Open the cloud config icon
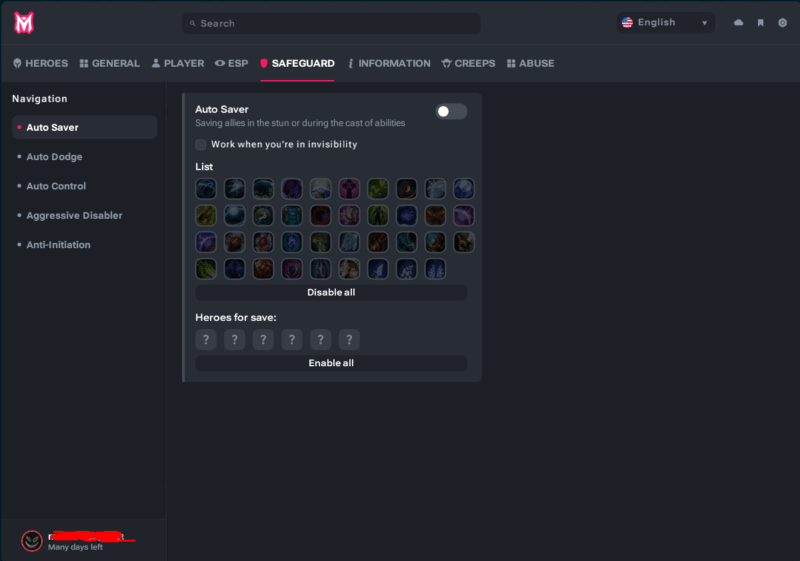Viewport: 800px width, 561px height. click(738, 22)
